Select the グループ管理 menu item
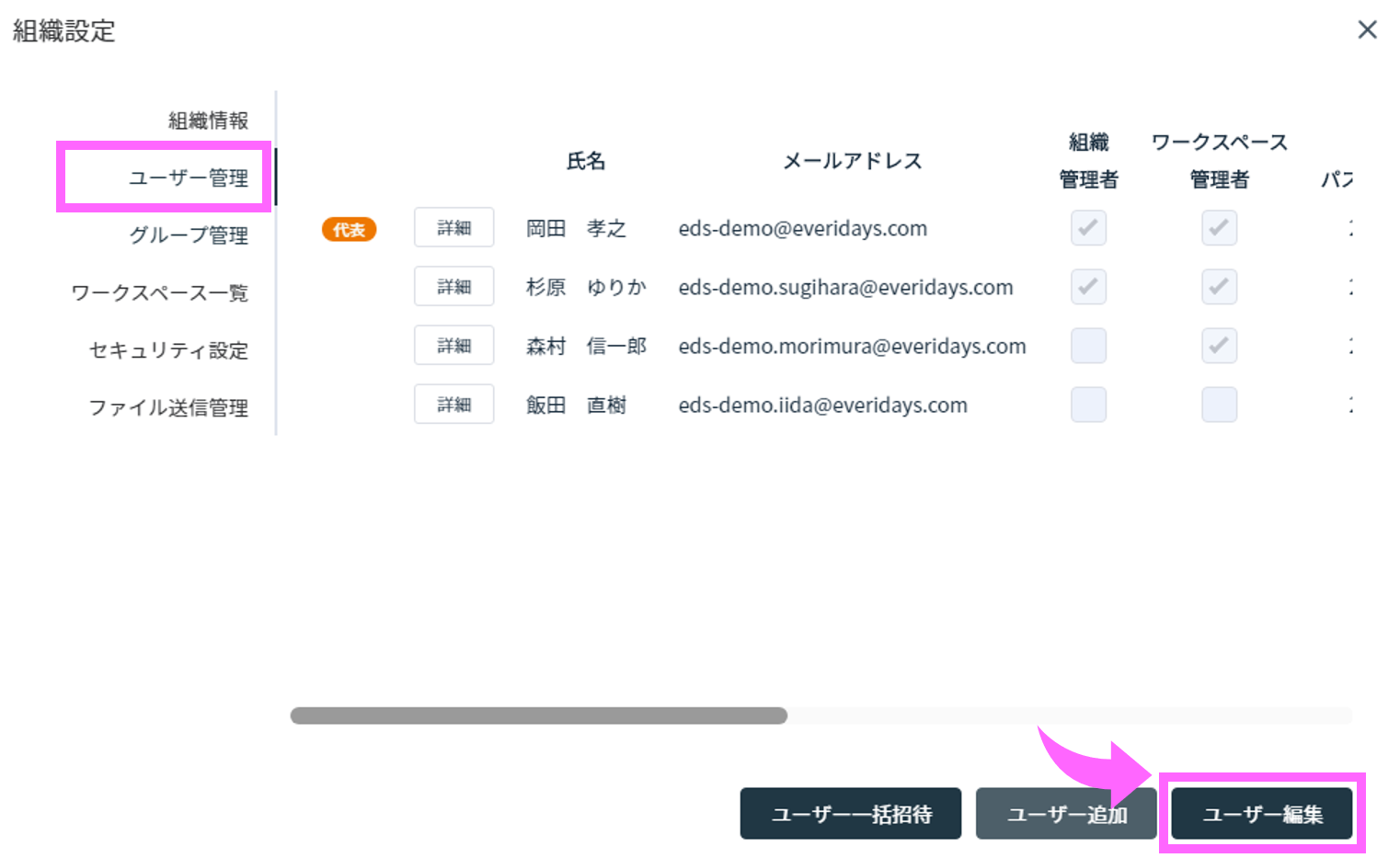 (189, 235)
